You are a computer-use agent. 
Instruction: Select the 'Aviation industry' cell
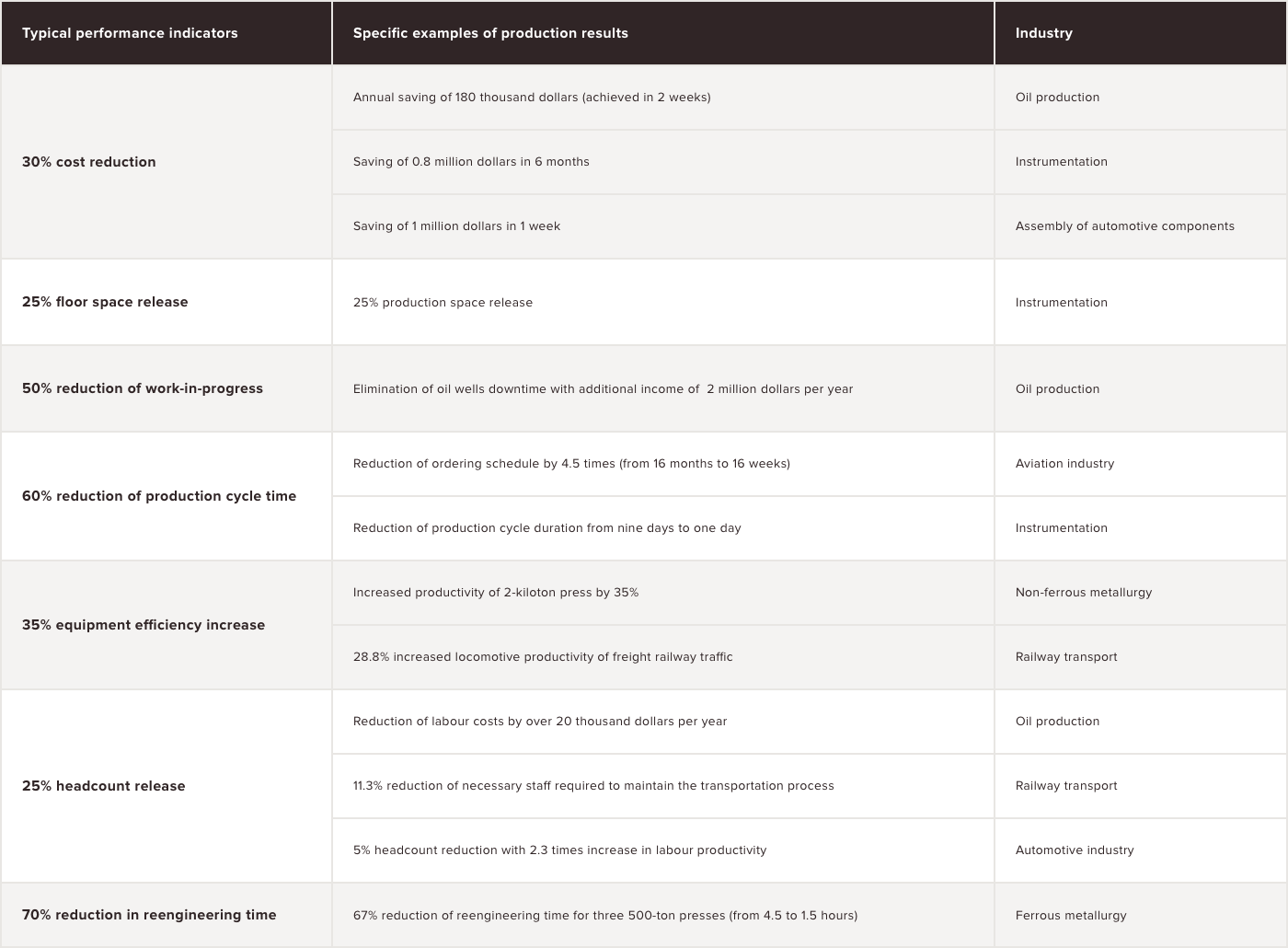[1064, 464]
